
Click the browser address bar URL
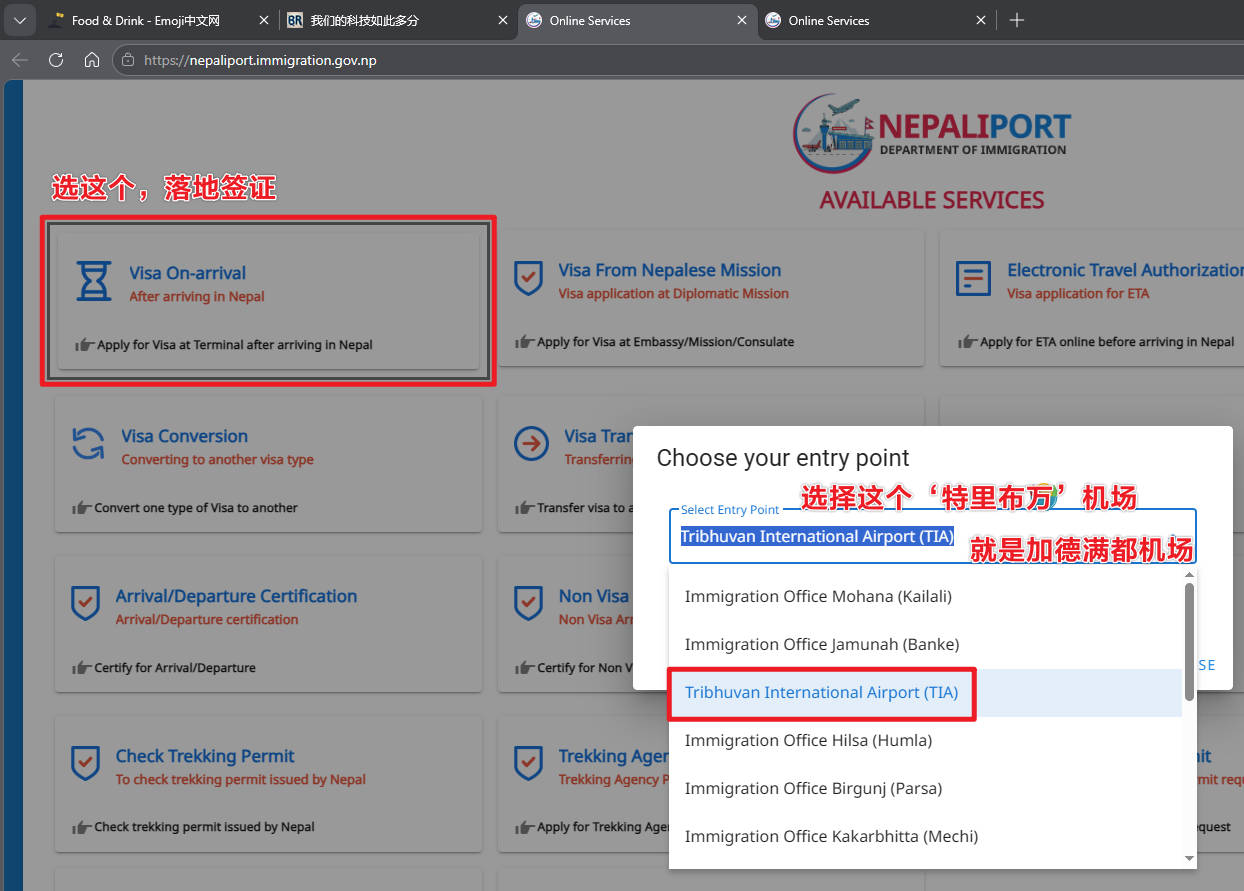[x=260, y=60]
